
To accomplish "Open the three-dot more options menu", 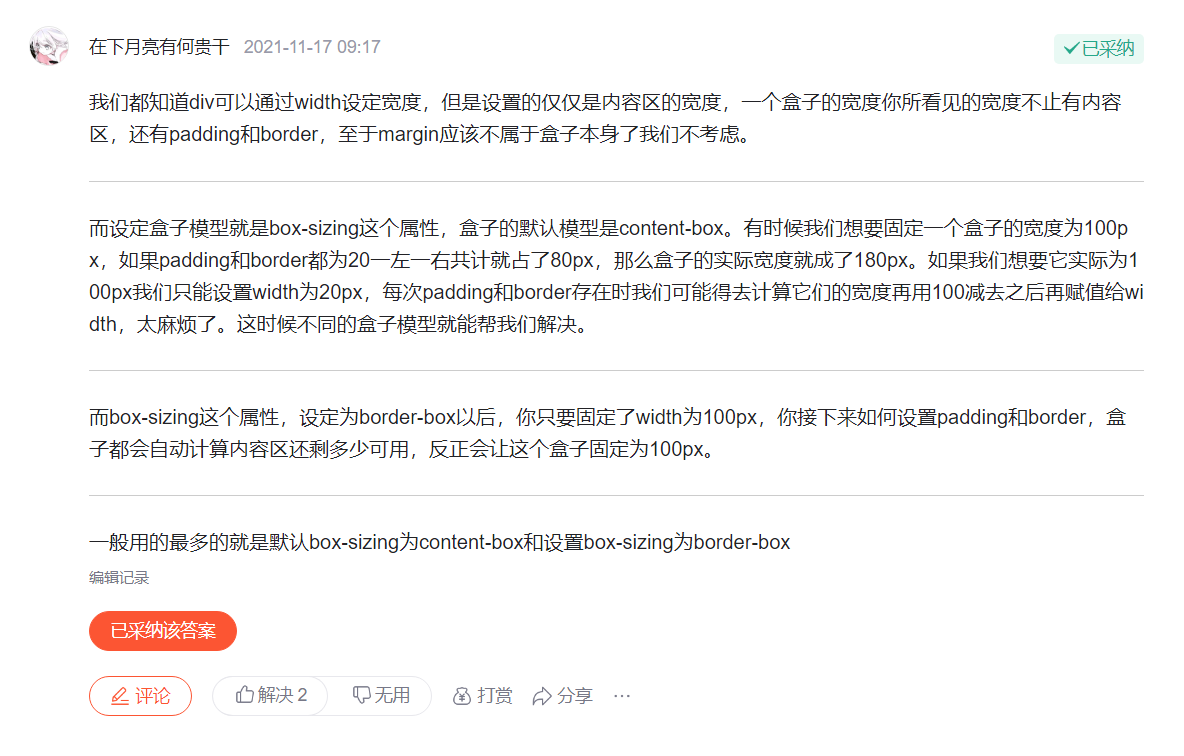I will point(621,696).
